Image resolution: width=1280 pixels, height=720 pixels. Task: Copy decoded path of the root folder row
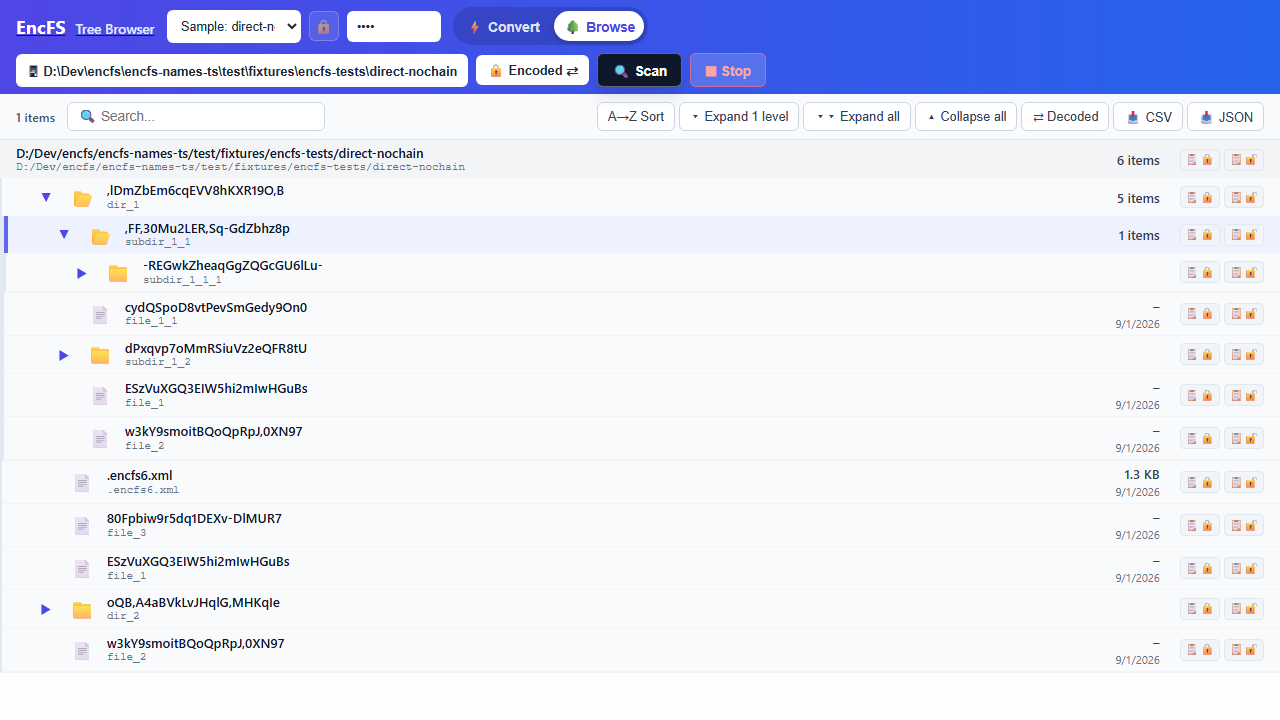(1244, 160)
